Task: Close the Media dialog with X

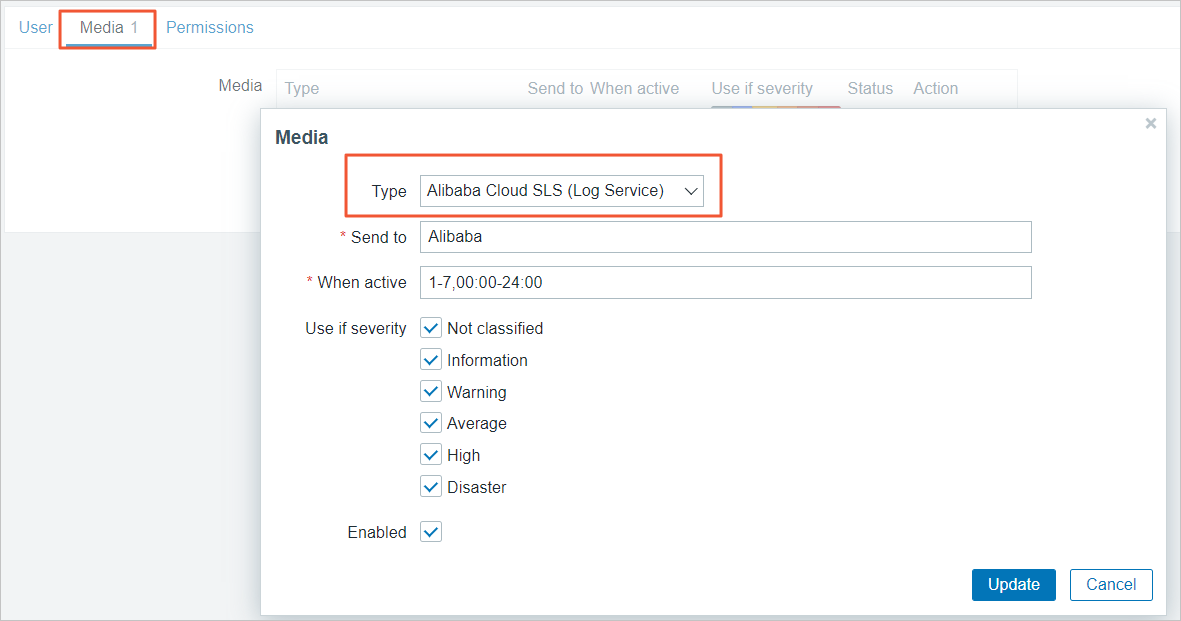Action: pyautogui.click(x=1150, y=123)
